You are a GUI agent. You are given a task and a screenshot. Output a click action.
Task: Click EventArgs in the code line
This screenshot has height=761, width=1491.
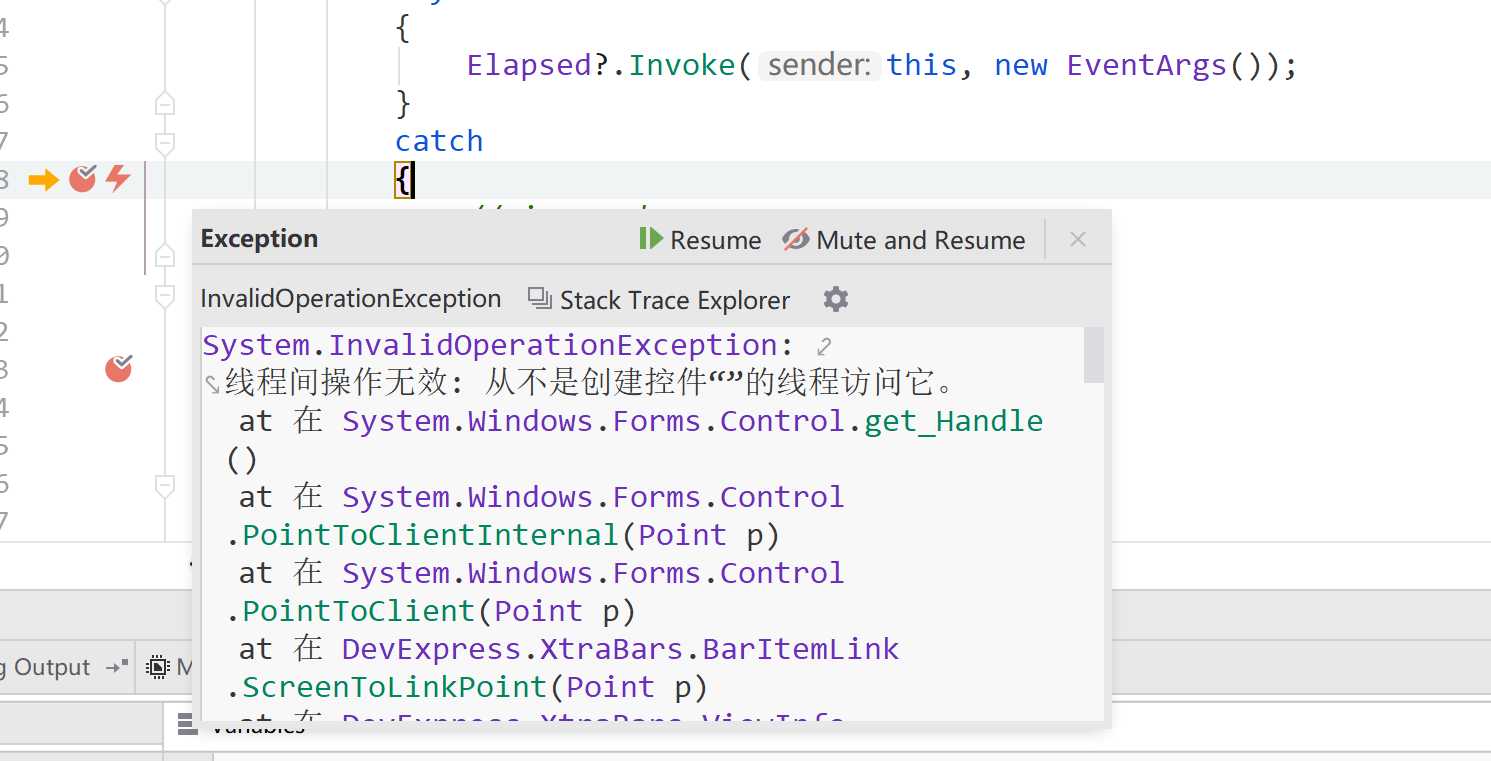(1147, 65)
